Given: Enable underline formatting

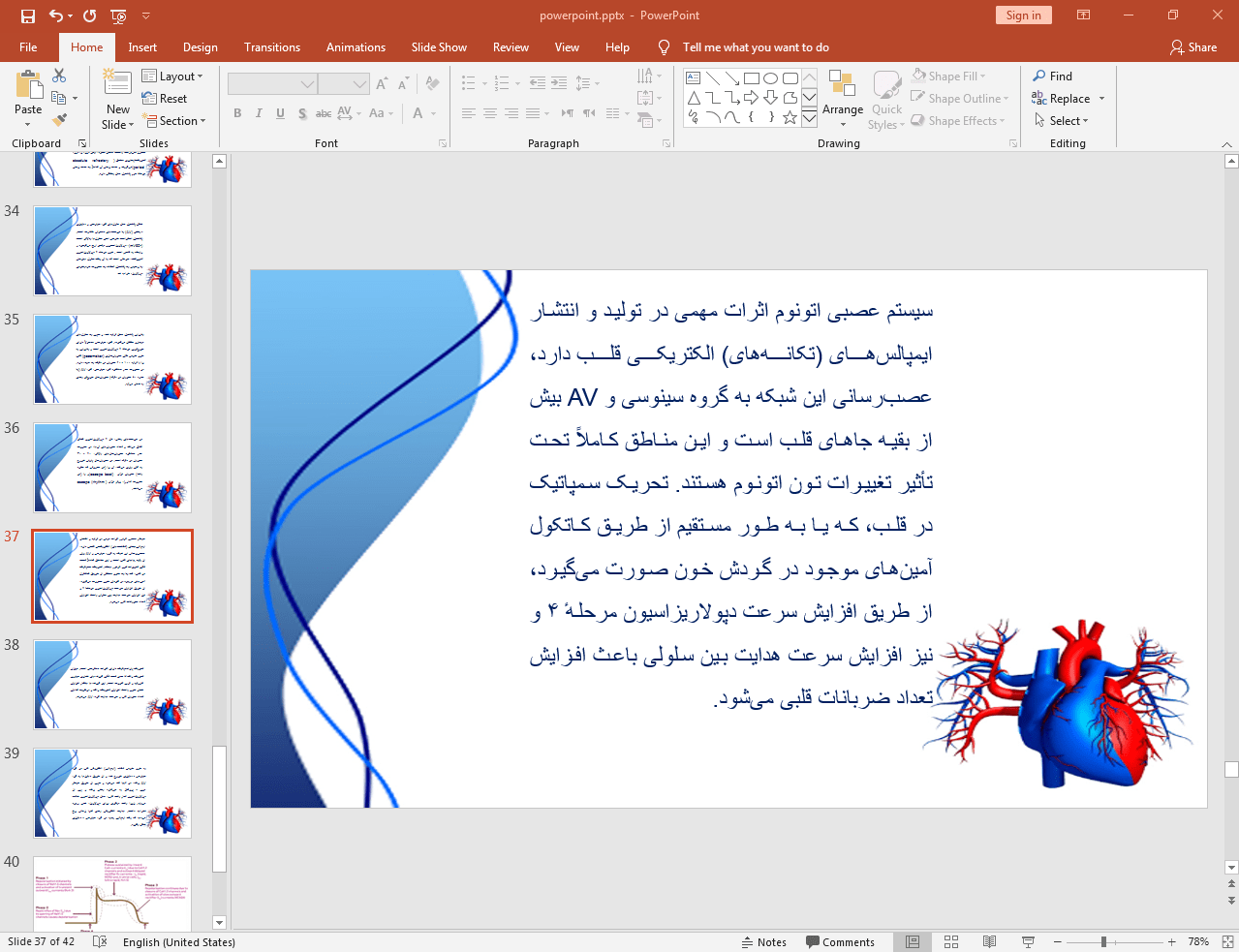Looking at the screenshot, I should click(279, 113).
